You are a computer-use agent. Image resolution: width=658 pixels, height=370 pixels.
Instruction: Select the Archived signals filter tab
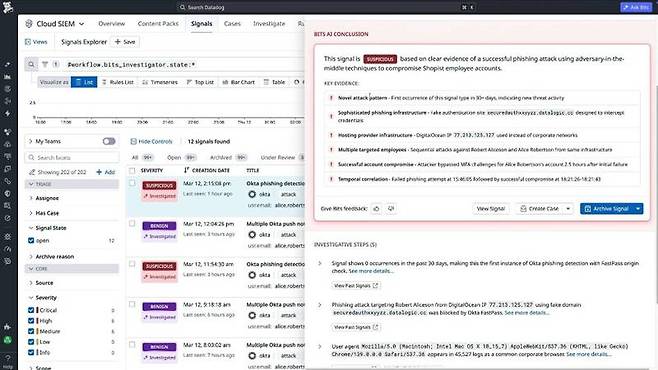pos(228,157)
